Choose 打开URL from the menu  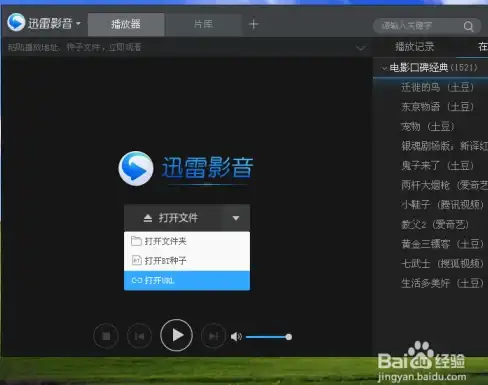(x=187, y=280)
